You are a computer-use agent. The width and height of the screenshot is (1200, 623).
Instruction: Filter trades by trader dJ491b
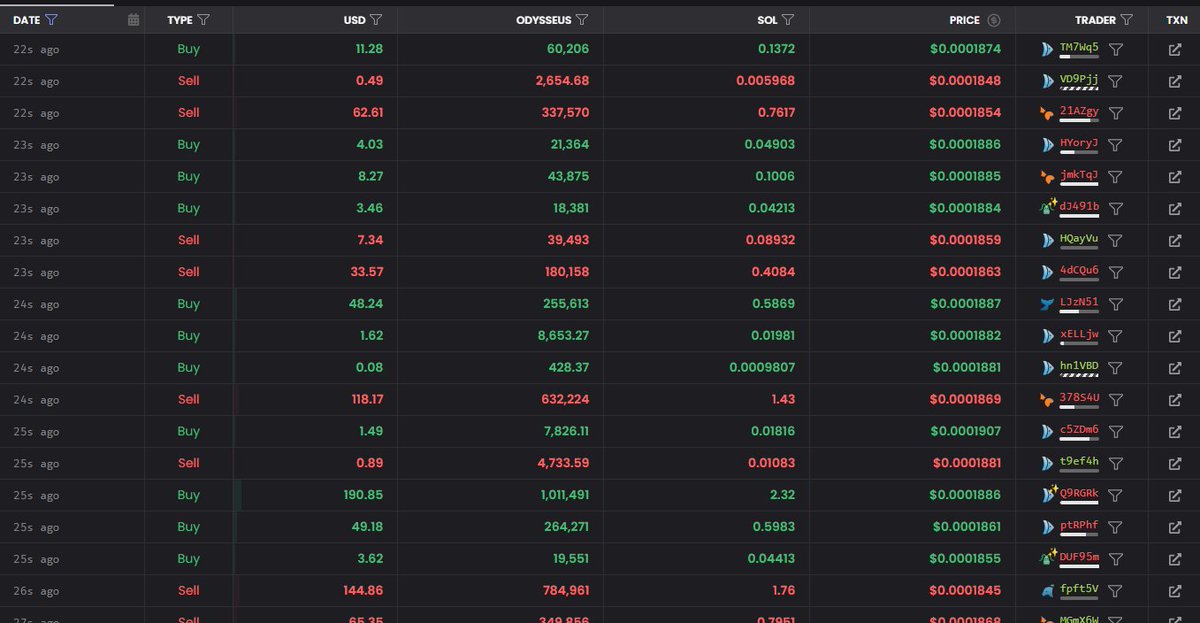click(1116, 209)
